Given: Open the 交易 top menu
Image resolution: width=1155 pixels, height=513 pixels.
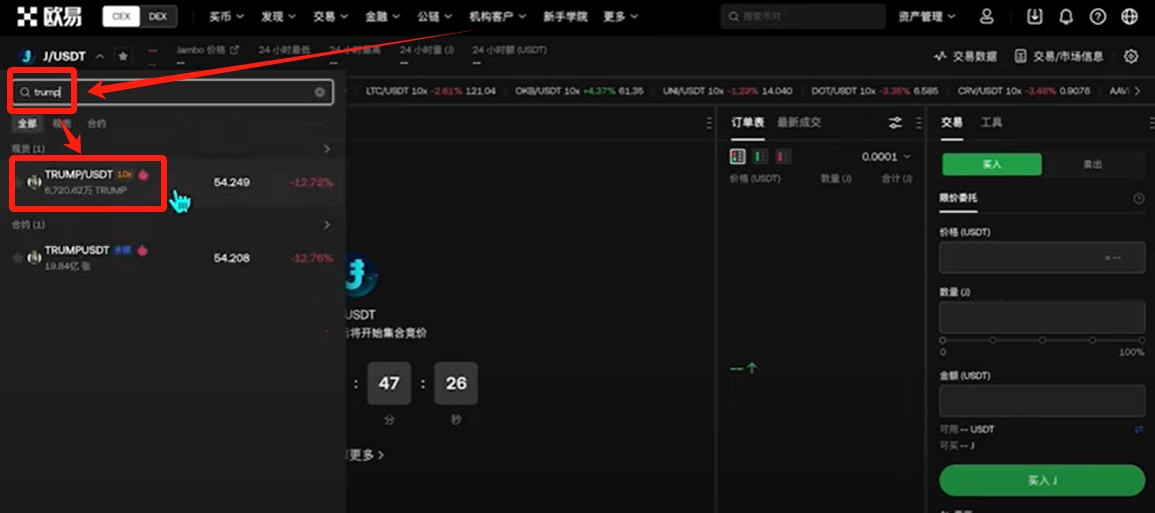Looking at the screenshot, I should pos(330,16).
